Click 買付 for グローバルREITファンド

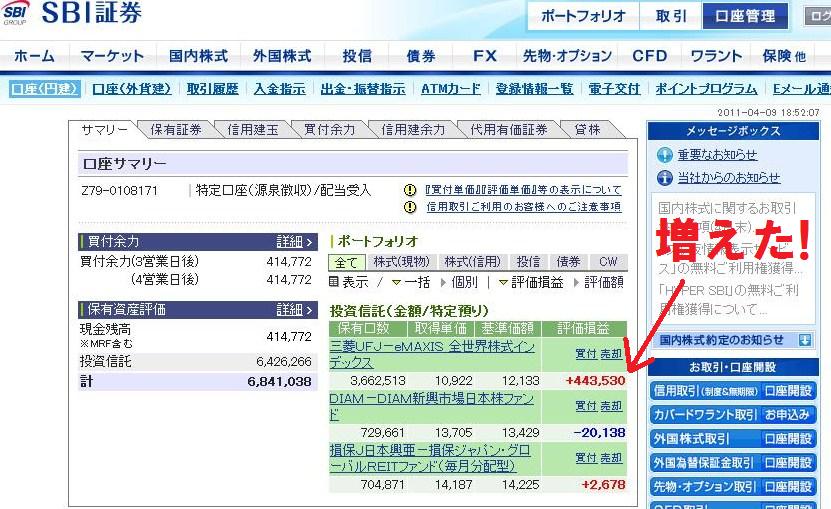pyautogui.click(x=586, y=458)
